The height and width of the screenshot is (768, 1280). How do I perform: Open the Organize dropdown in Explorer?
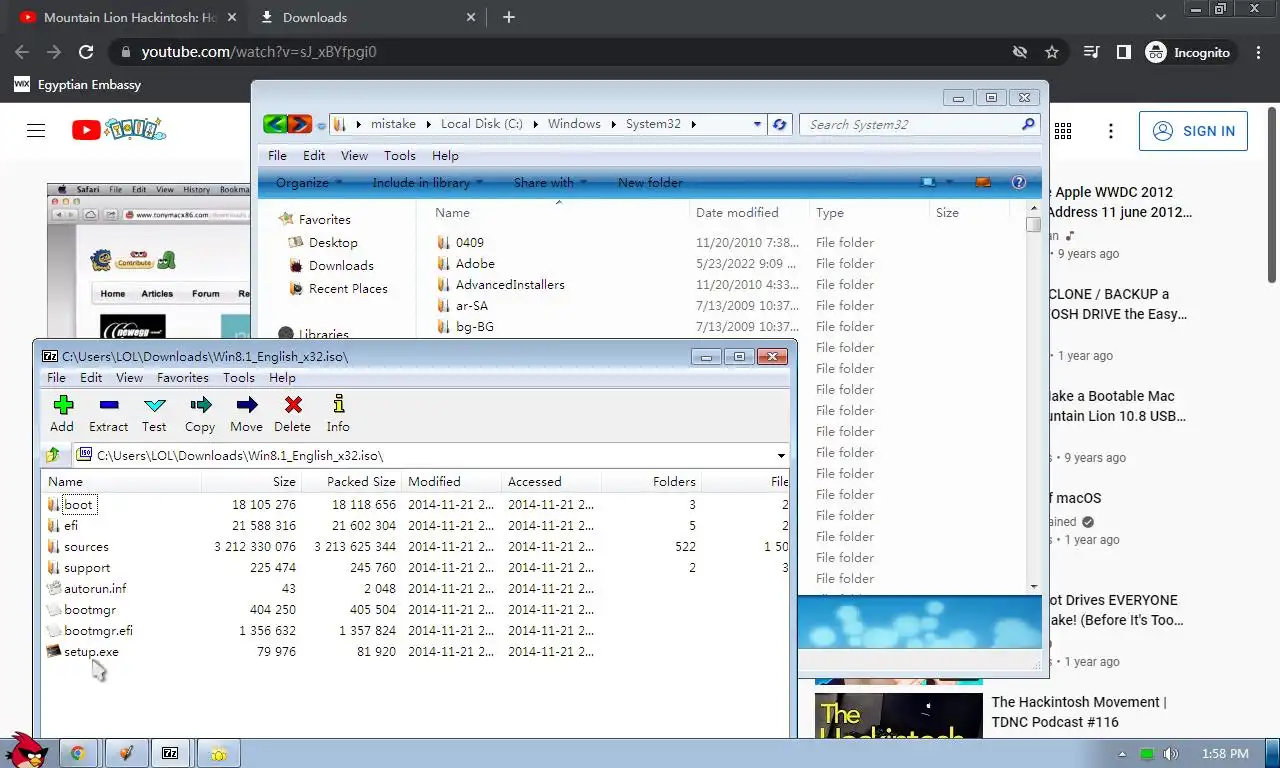(x=309, y=183)
